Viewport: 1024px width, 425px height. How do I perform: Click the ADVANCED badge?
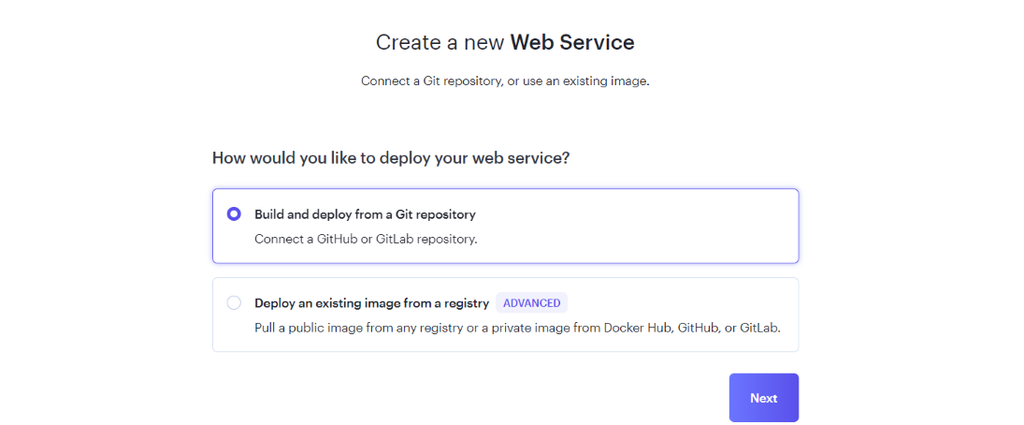pyautogui.click(x=531, y=303)
